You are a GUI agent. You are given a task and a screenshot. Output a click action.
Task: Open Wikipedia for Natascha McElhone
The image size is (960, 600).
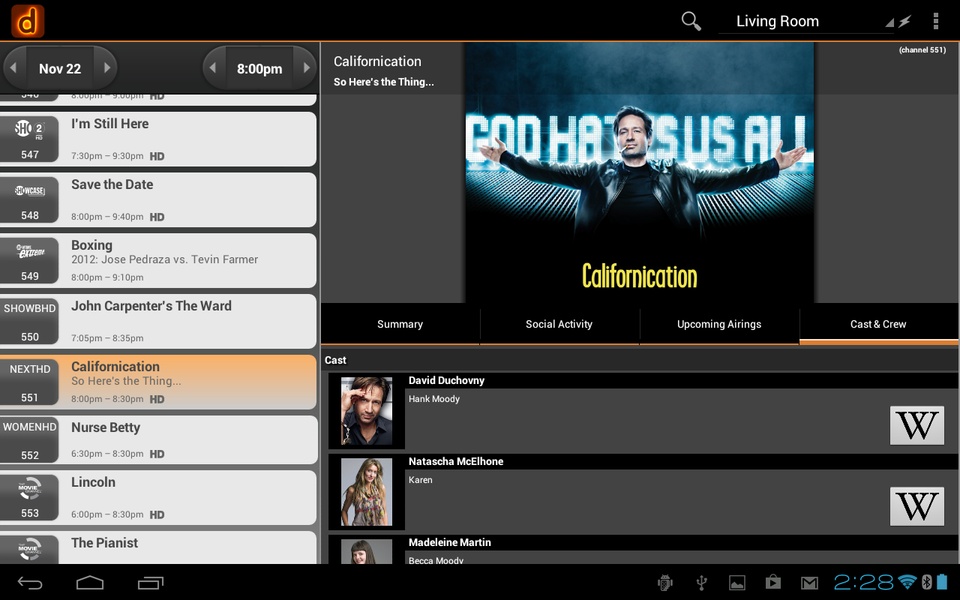pyautogui.click(x=917, y=506)
